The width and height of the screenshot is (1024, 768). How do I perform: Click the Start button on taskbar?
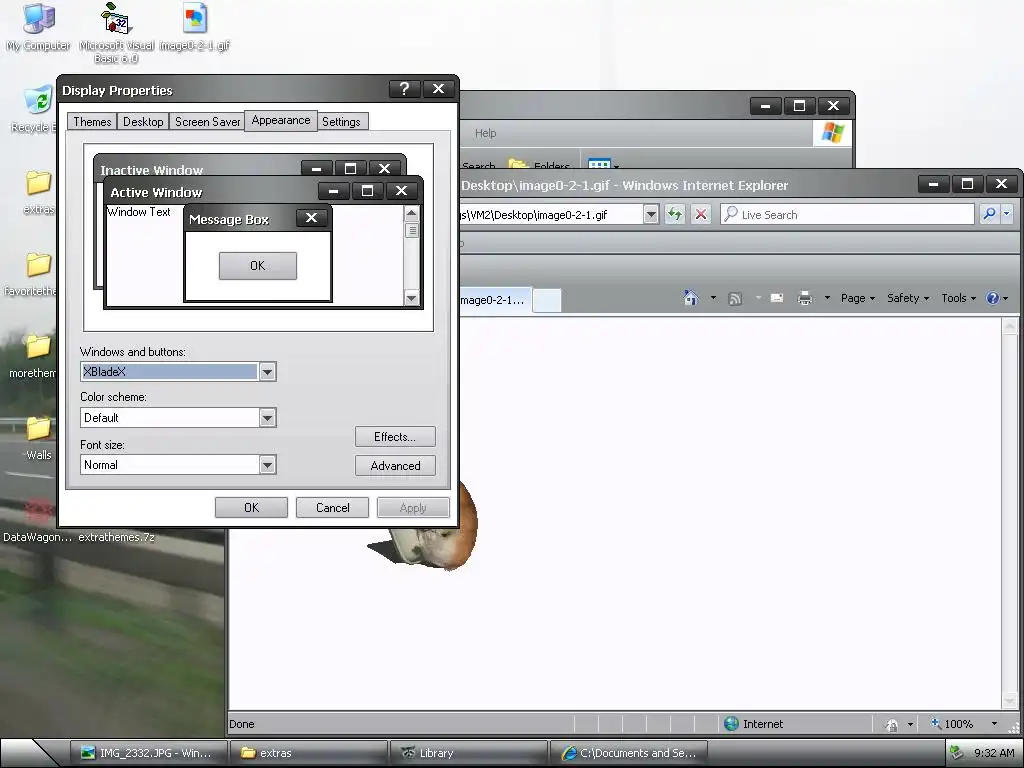[29, 753]
